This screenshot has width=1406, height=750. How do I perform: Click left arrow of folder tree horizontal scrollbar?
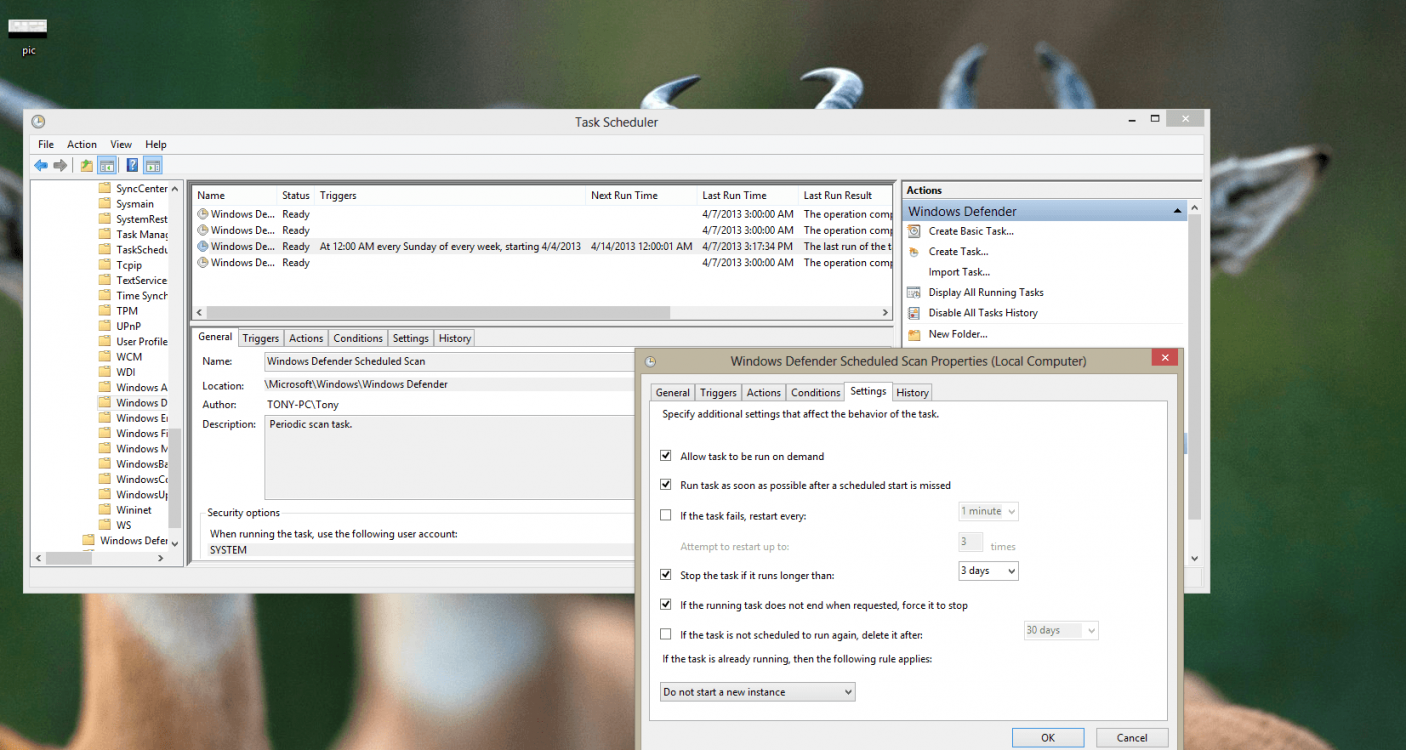tap(39, 559)
